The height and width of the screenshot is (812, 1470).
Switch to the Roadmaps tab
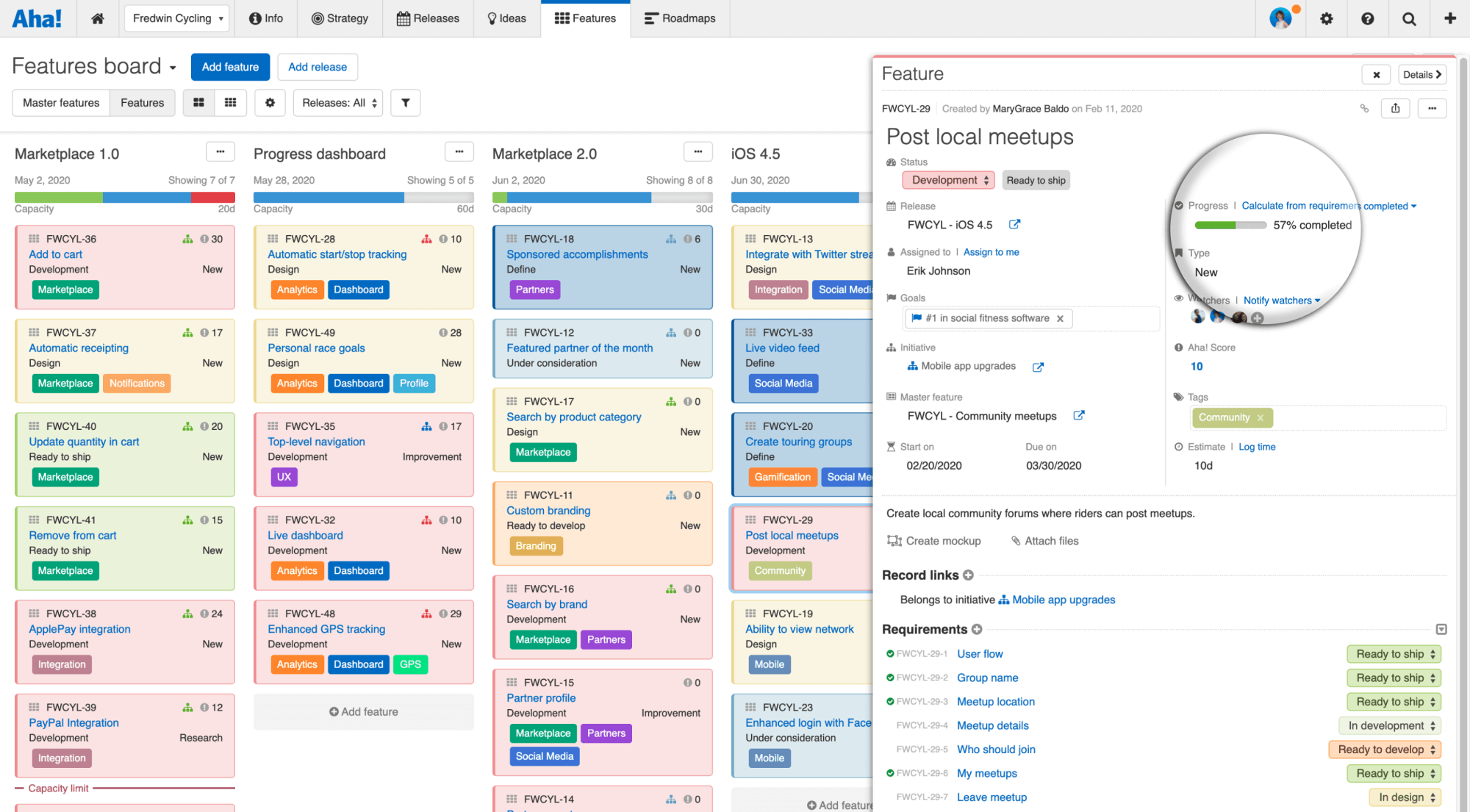[x=679, y=18]
